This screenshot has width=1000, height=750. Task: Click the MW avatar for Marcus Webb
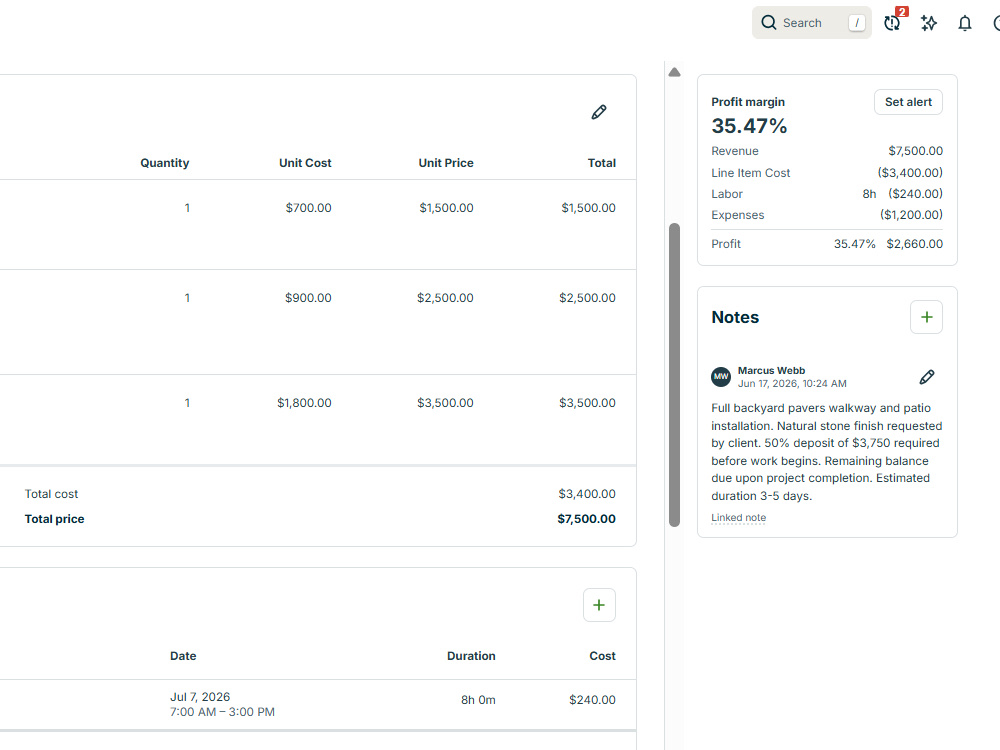(x=721, y=377)
